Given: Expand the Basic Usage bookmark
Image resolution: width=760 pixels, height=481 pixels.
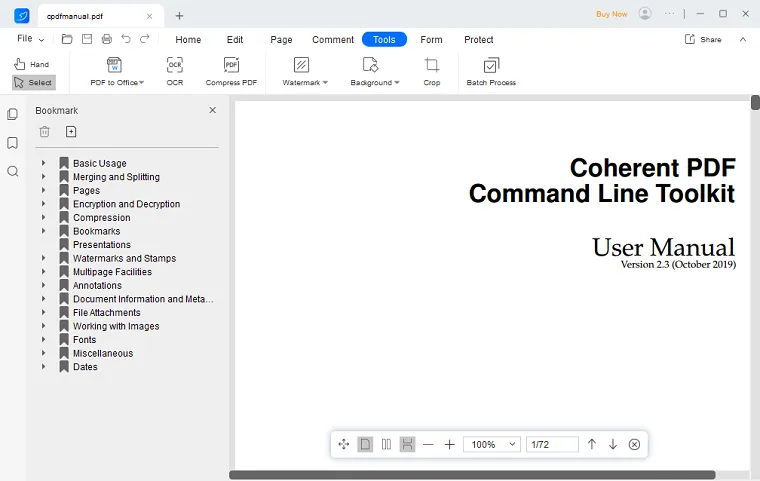Looking at the screenshot, I should [x=43, y=163].
